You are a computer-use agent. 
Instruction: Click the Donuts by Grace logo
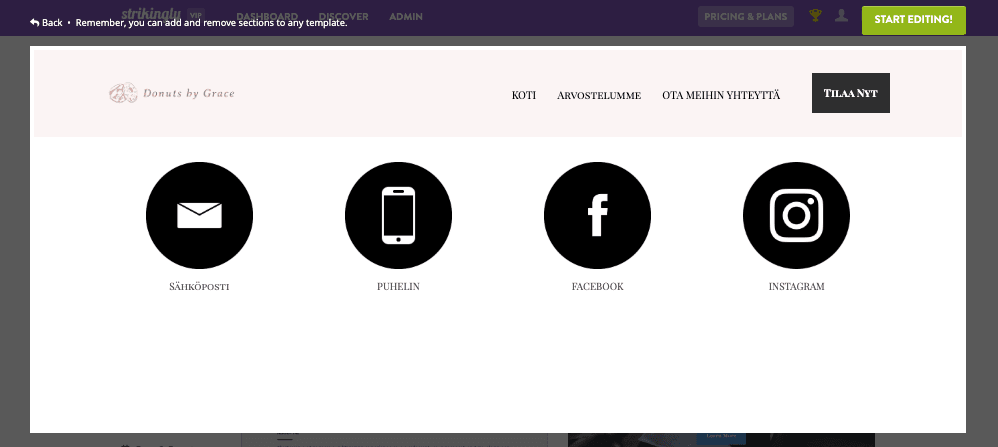pyautogui.click(x=172, y=93)
